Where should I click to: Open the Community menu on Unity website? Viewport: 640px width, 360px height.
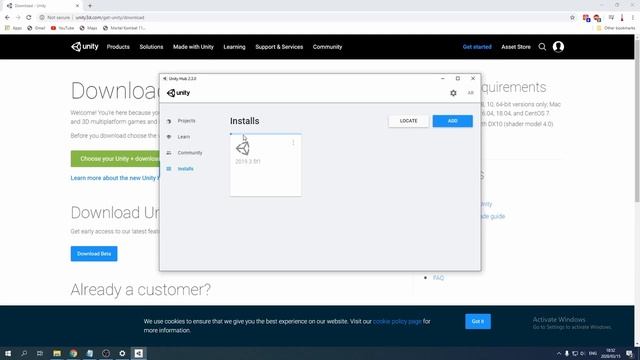pyautogui.click(x=327, y=47)
